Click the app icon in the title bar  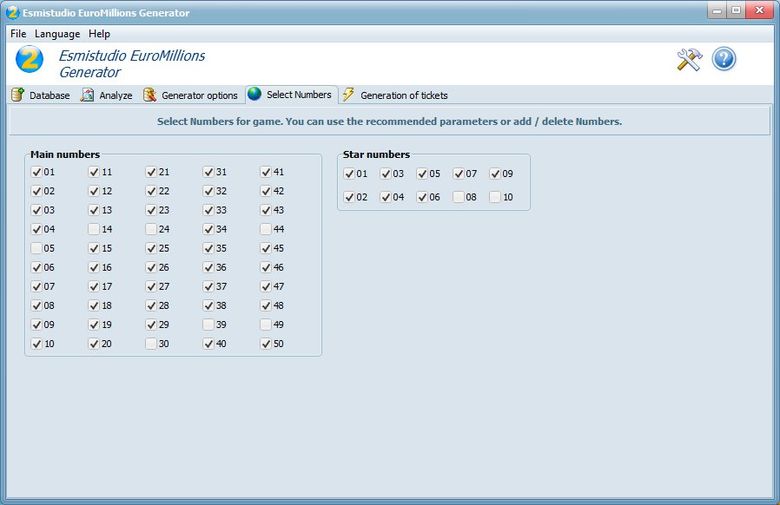tap(13, 12)
